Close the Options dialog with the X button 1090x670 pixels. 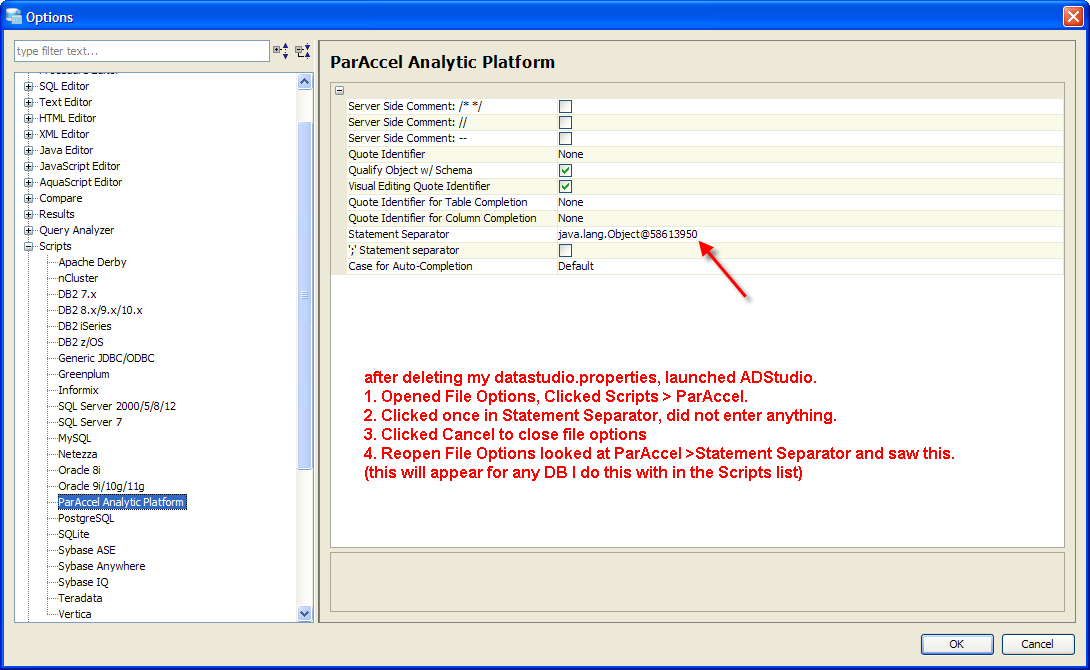click(1073, 16)
